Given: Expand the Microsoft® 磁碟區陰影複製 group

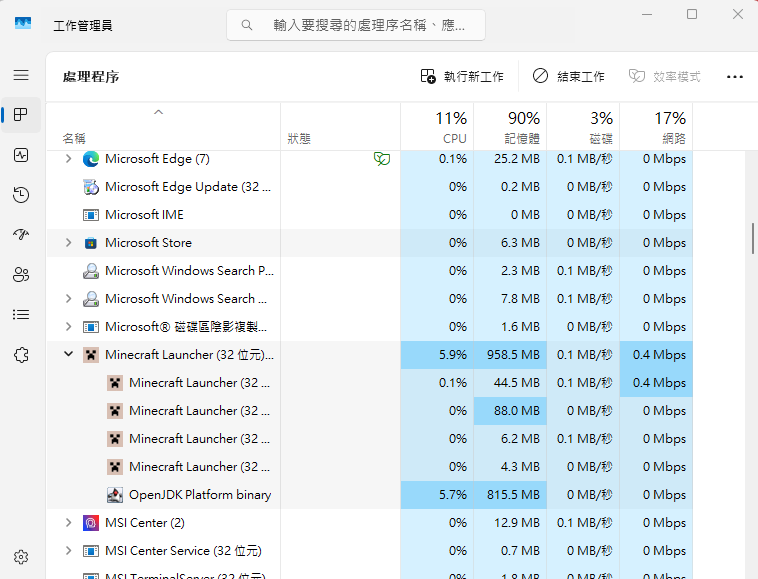Looking at the screenshot, I should 69,327.
